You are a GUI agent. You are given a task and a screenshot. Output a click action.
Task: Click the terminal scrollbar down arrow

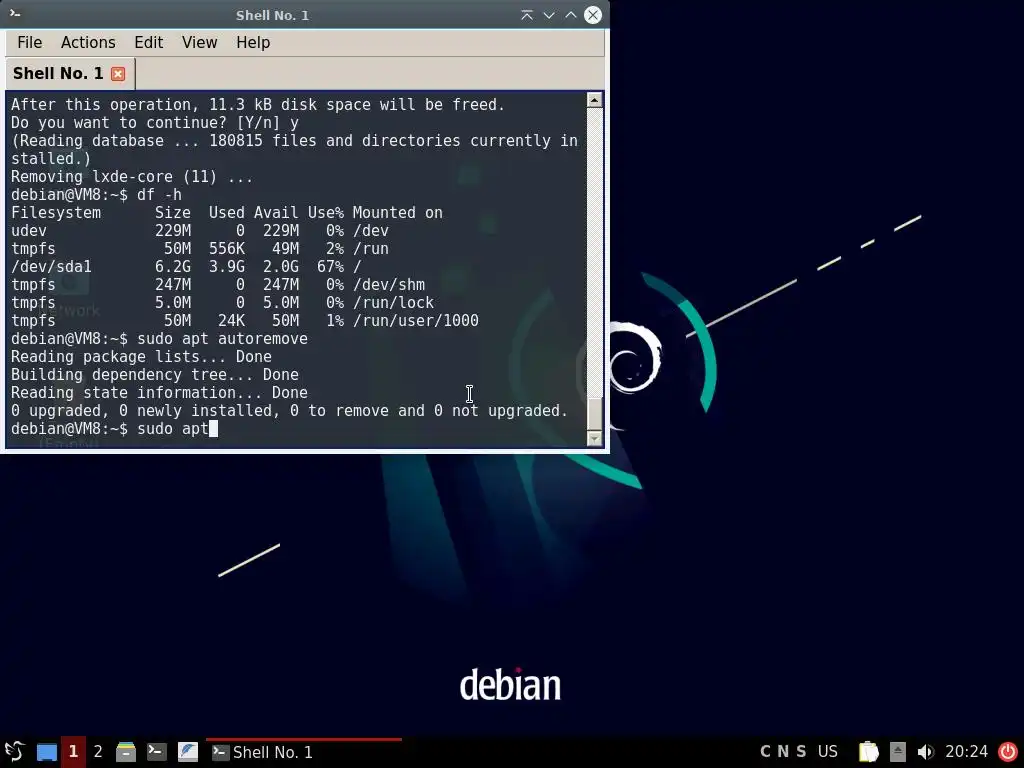(x=594, y=438)
